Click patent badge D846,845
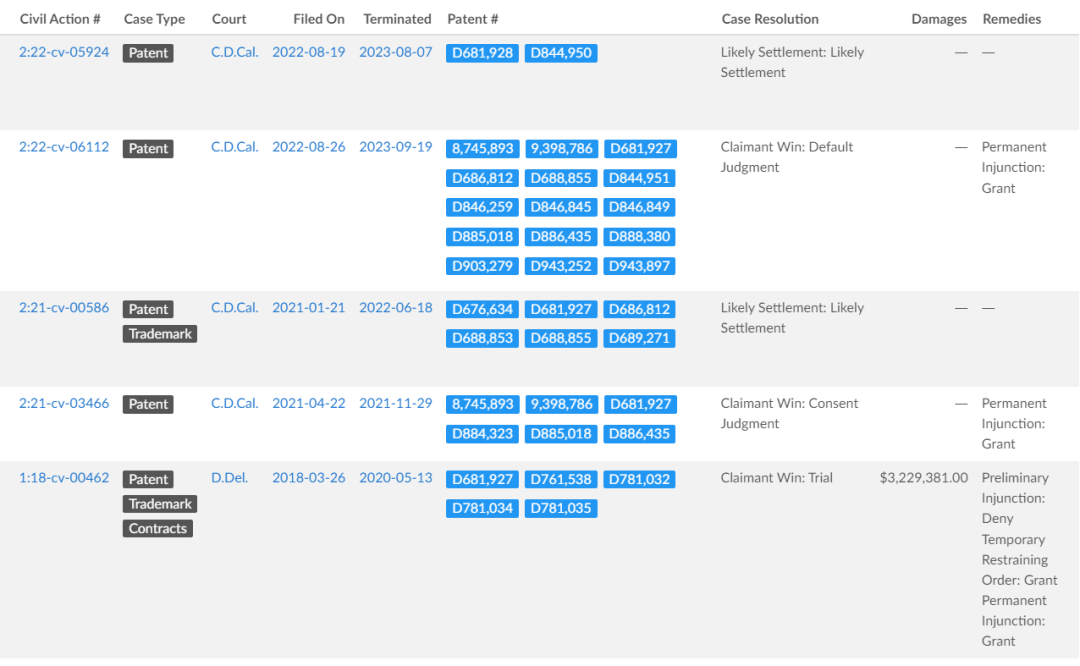The width and height of the screenshot is (1080, 666). (x=561, y=207)
